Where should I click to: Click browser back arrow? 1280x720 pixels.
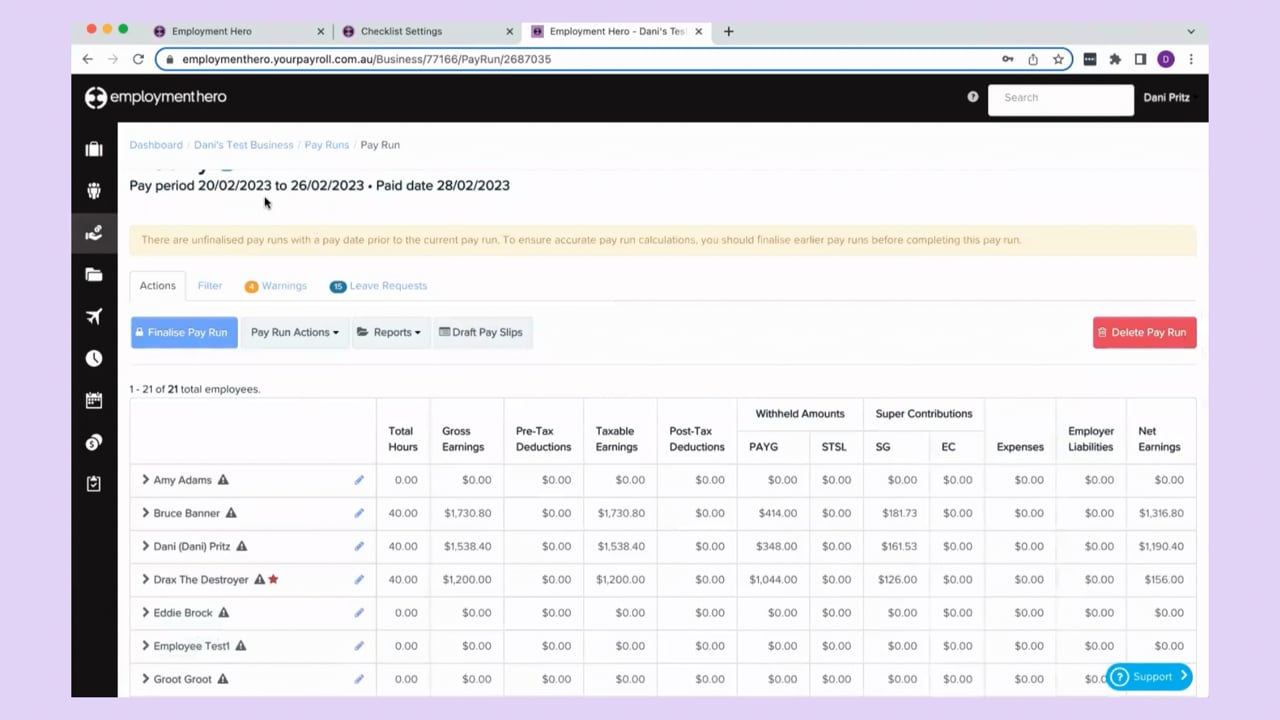88,59
